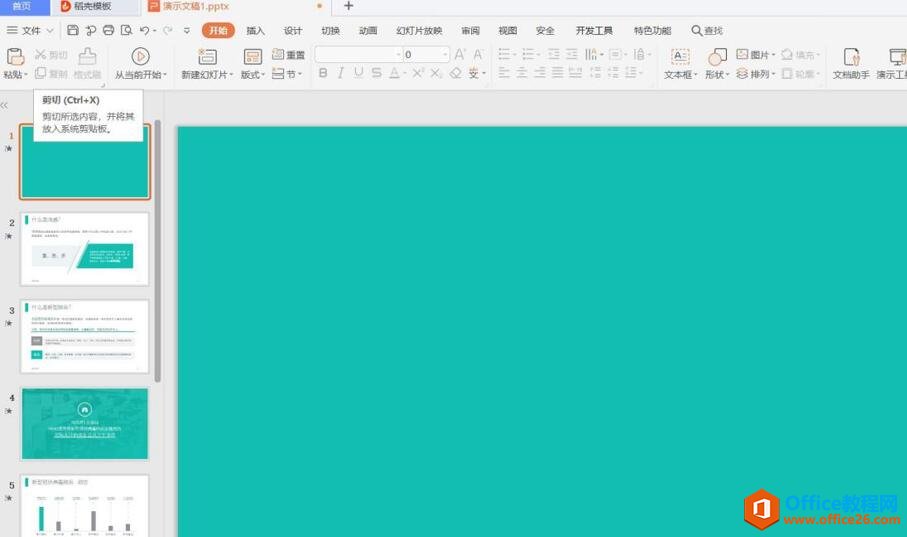Select slide 4 thumbnail in slide panel
The image size is (907, 537).
(x=85, y=423)
